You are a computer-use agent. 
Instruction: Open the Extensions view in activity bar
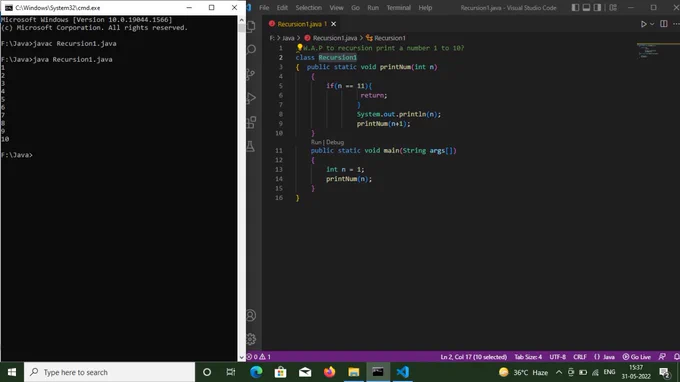252,122
